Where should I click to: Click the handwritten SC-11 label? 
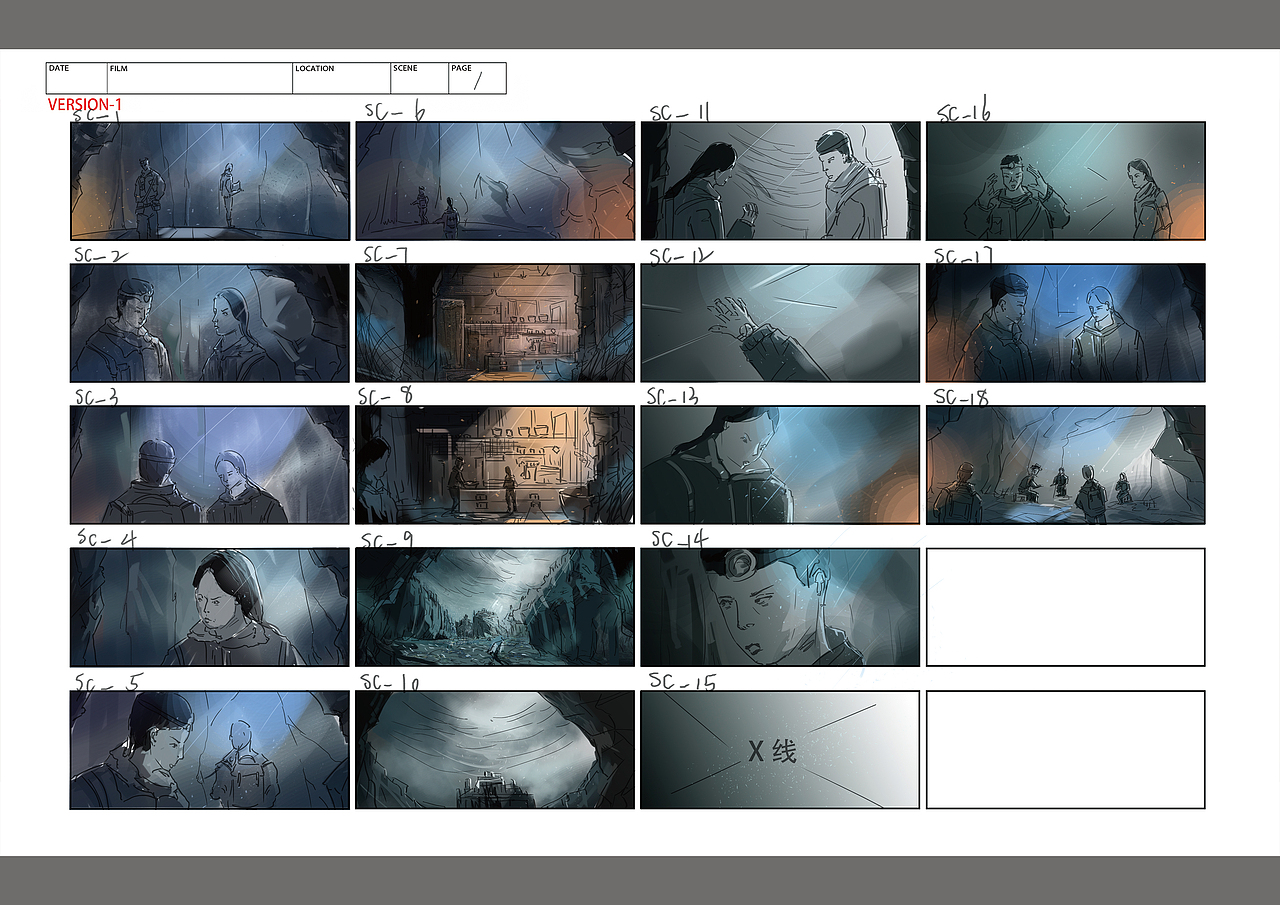[x=680, y=113]
